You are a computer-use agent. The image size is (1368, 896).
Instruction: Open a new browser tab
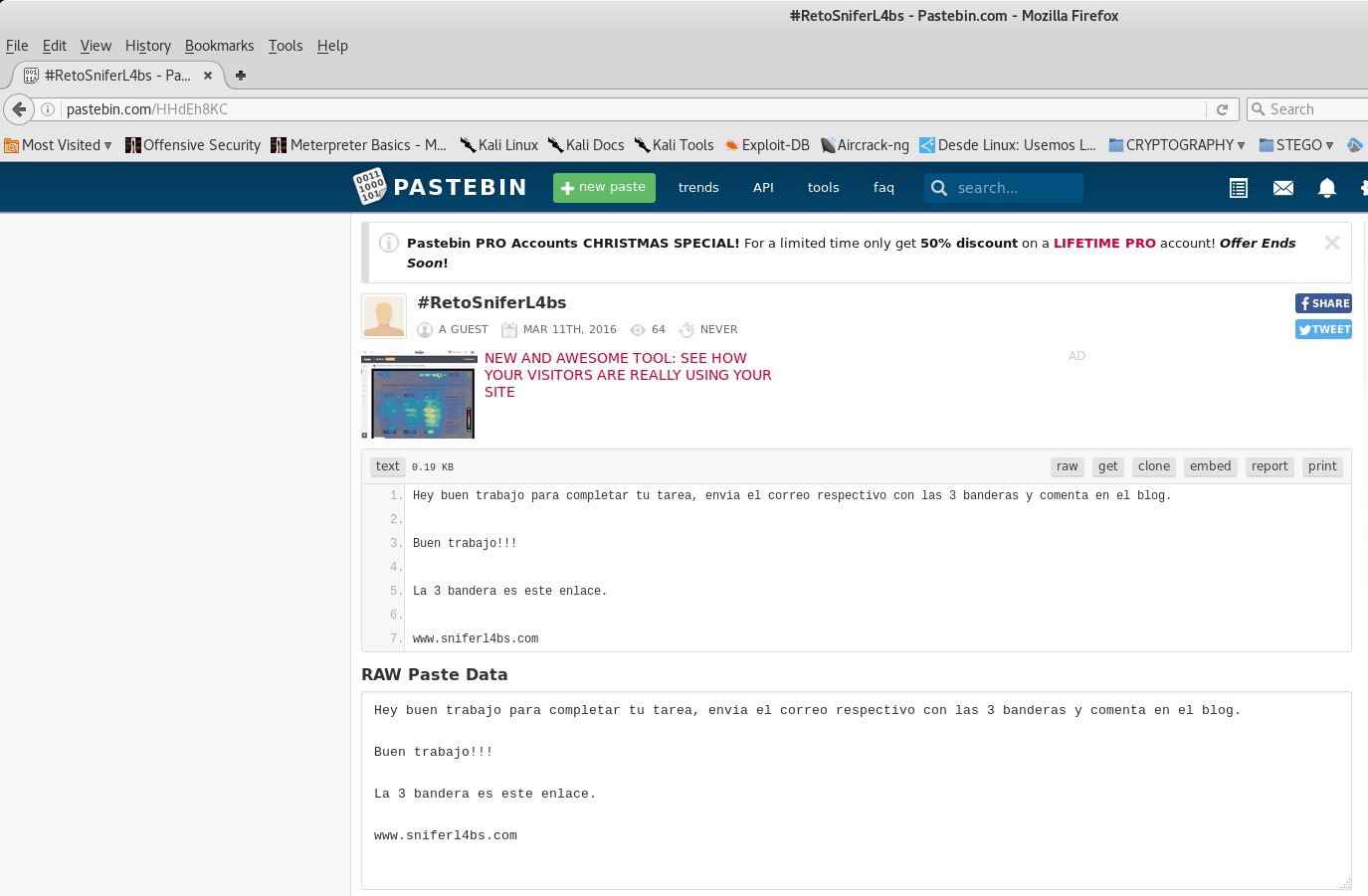coord(241,76)
